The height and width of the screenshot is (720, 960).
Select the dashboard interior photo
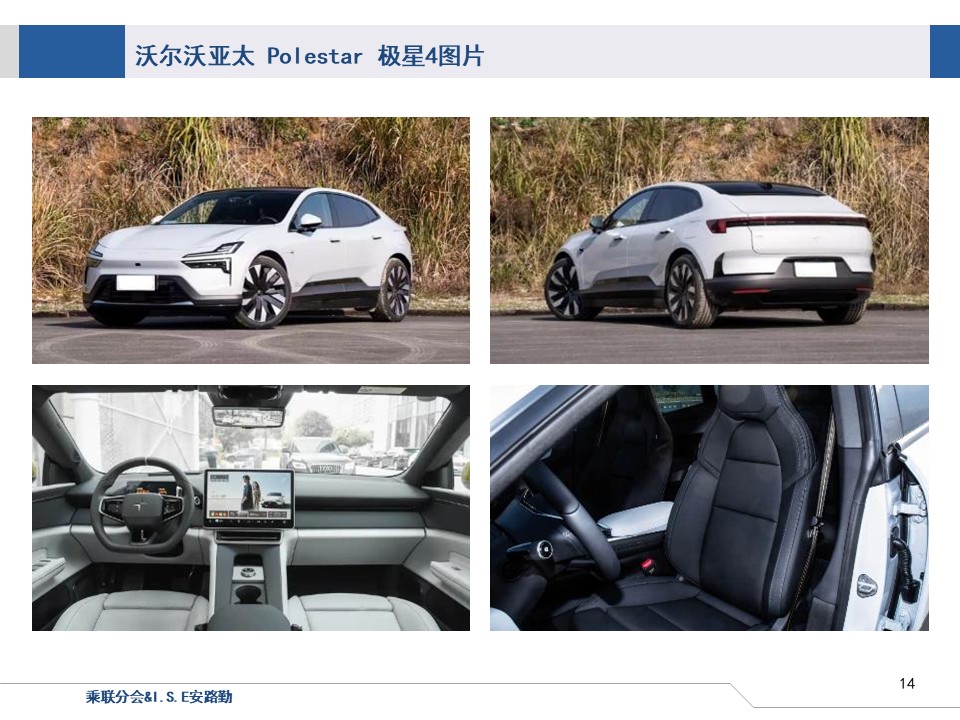click(x=251, y=508)
